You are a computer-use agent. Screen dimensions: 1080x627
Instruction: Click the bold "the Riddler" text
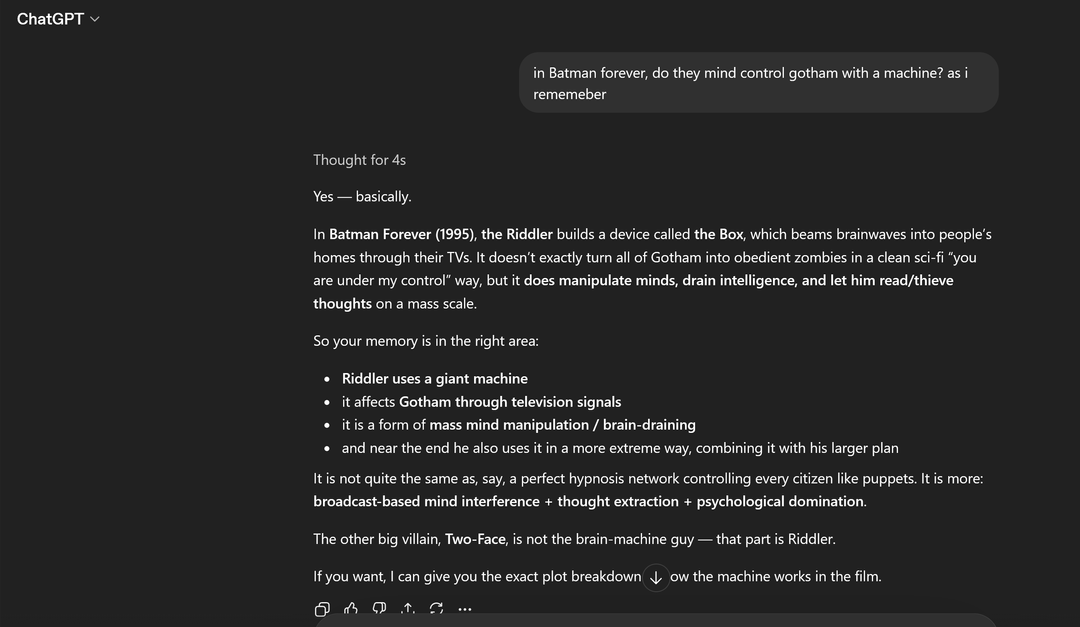pyautogui.click(x=517, y=235)
